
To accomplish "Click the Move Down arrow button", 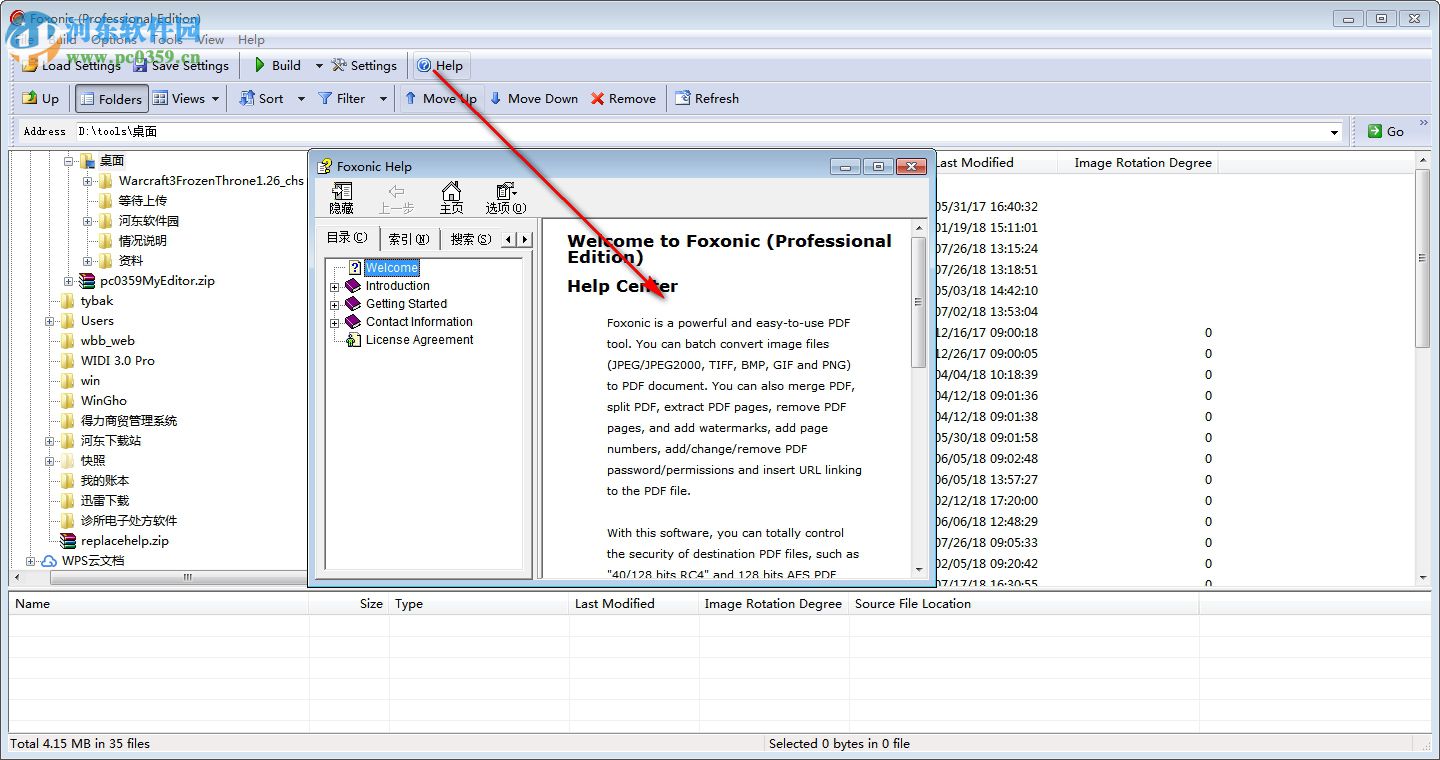I will pos(533,99).
